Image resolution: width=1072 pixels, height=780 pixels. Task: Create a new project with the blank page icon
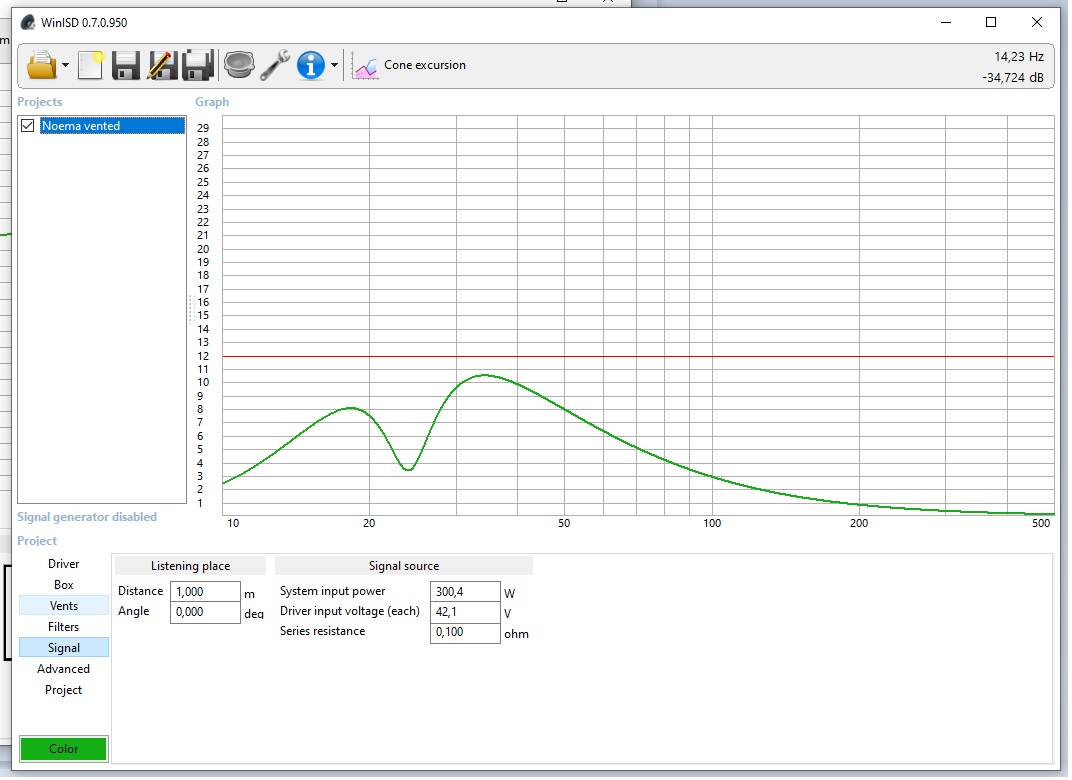tap(90, 65)
